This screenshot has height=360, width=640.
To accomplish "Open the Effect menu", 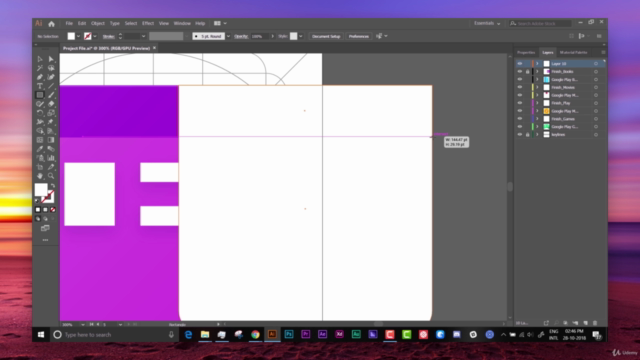I will (148, 24).
